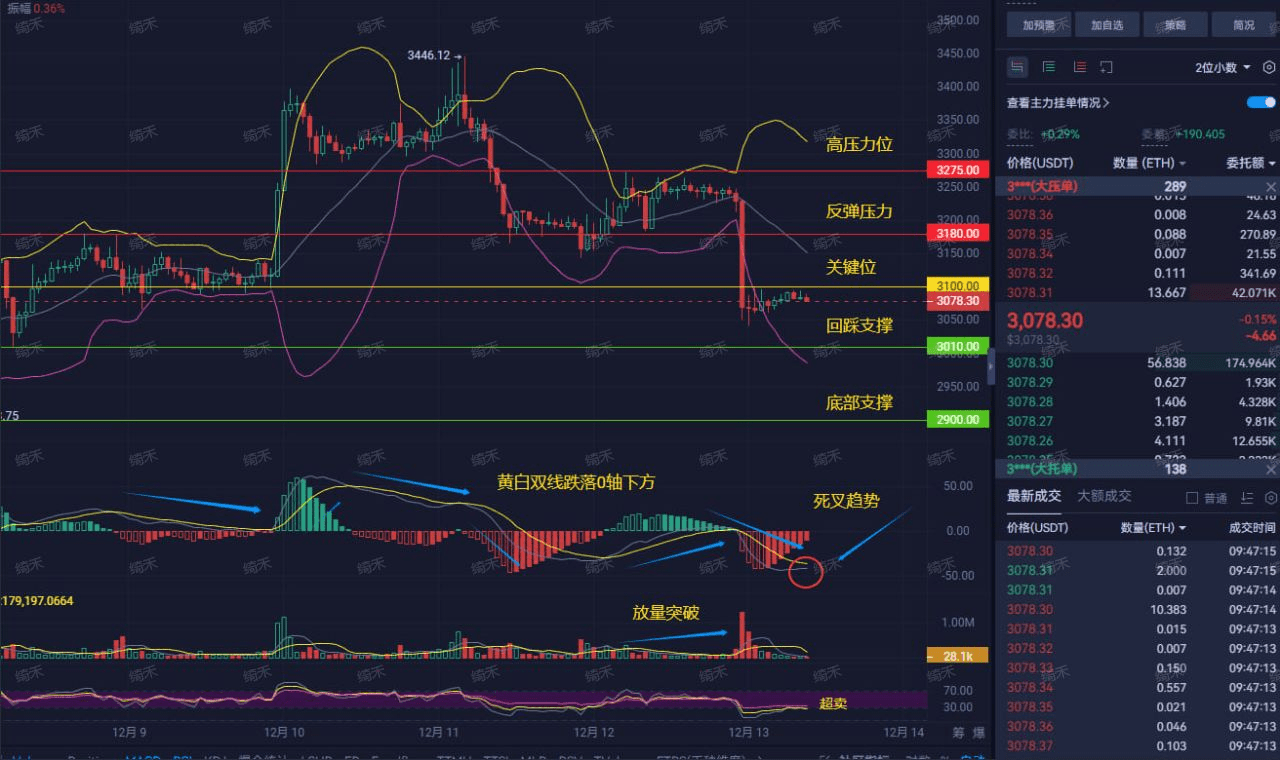Click the trade row with quantity 10.383

pos(1138,609)
